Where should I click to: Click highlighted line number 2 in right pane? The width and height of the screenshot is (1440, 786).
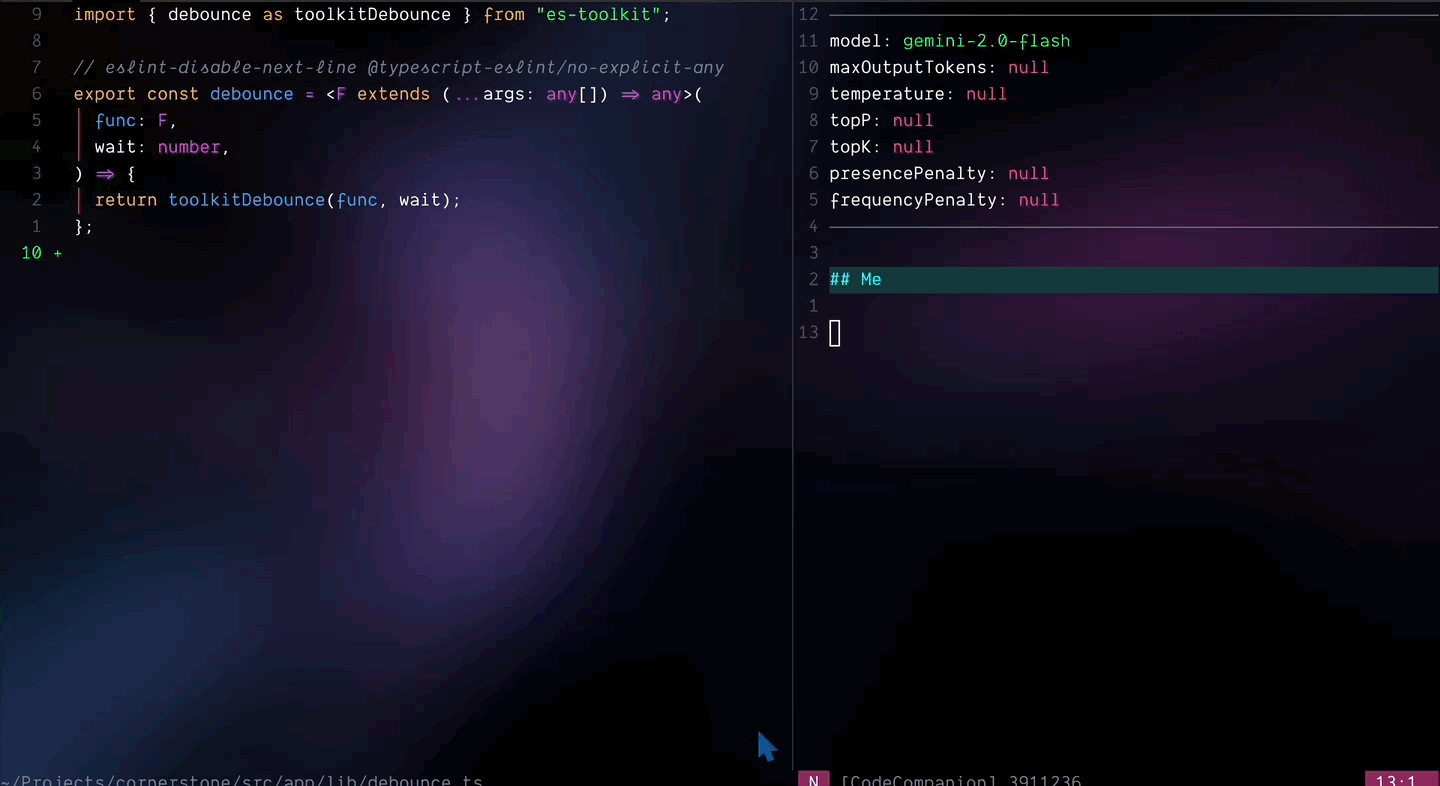[x=812, y=279]
